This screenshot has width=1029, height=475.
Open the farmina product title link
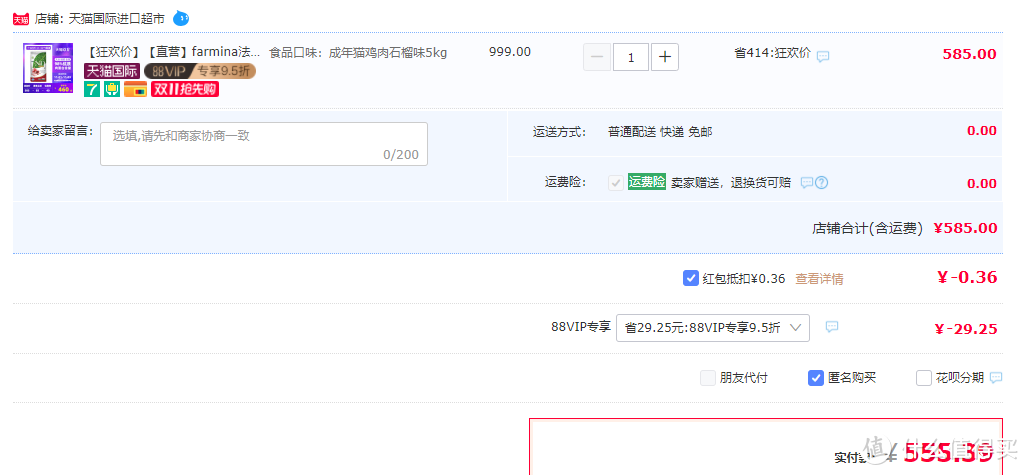(x=174, y=52)
